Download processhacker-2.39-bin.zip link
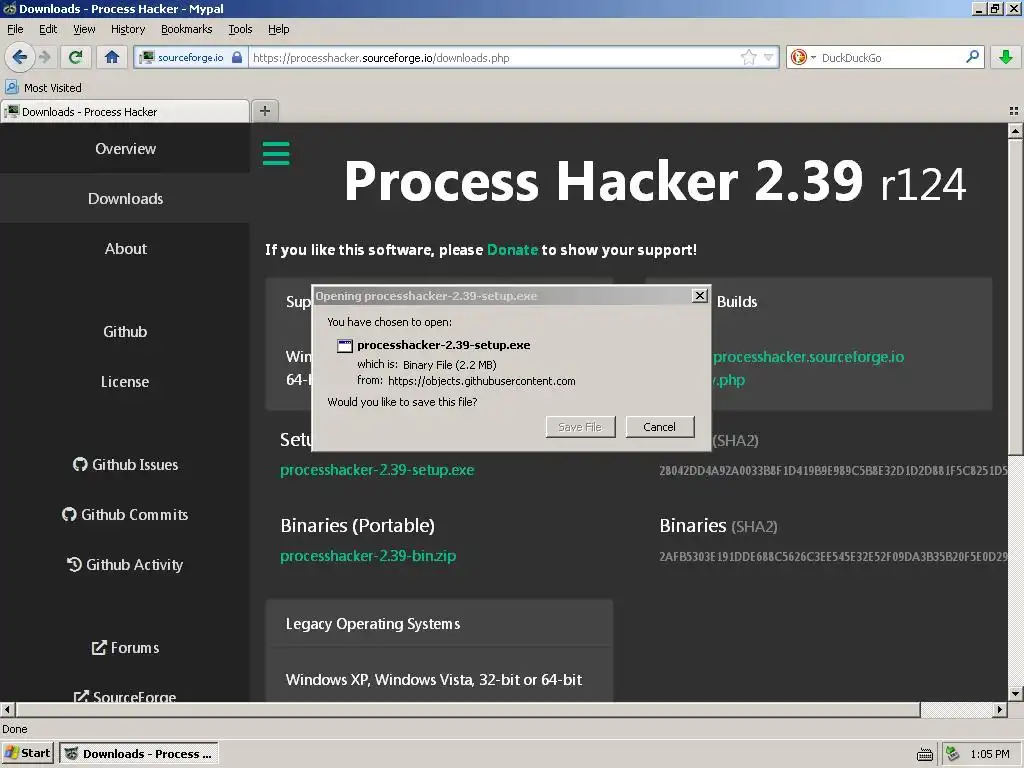This screenshot has height=768, width=1024. (x=368, y=556)
